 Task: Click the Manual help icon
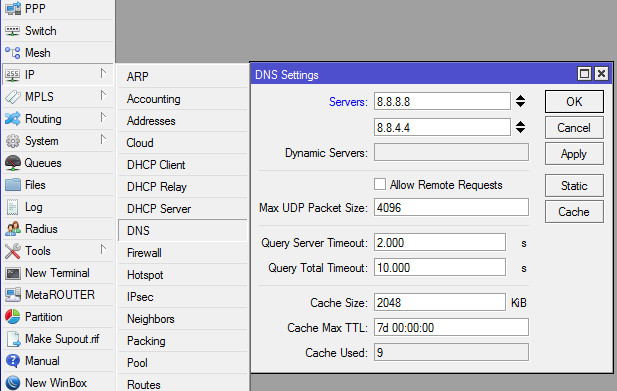[x=13, y=361]
